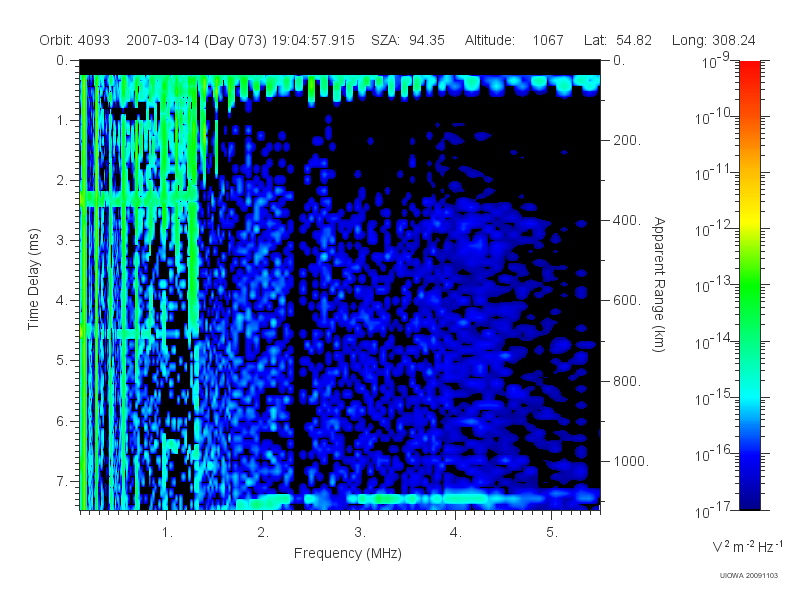This screenshot has height=600, width=800.
Task: Click the apparent range tick label '0.'
Action: (619, 61)
